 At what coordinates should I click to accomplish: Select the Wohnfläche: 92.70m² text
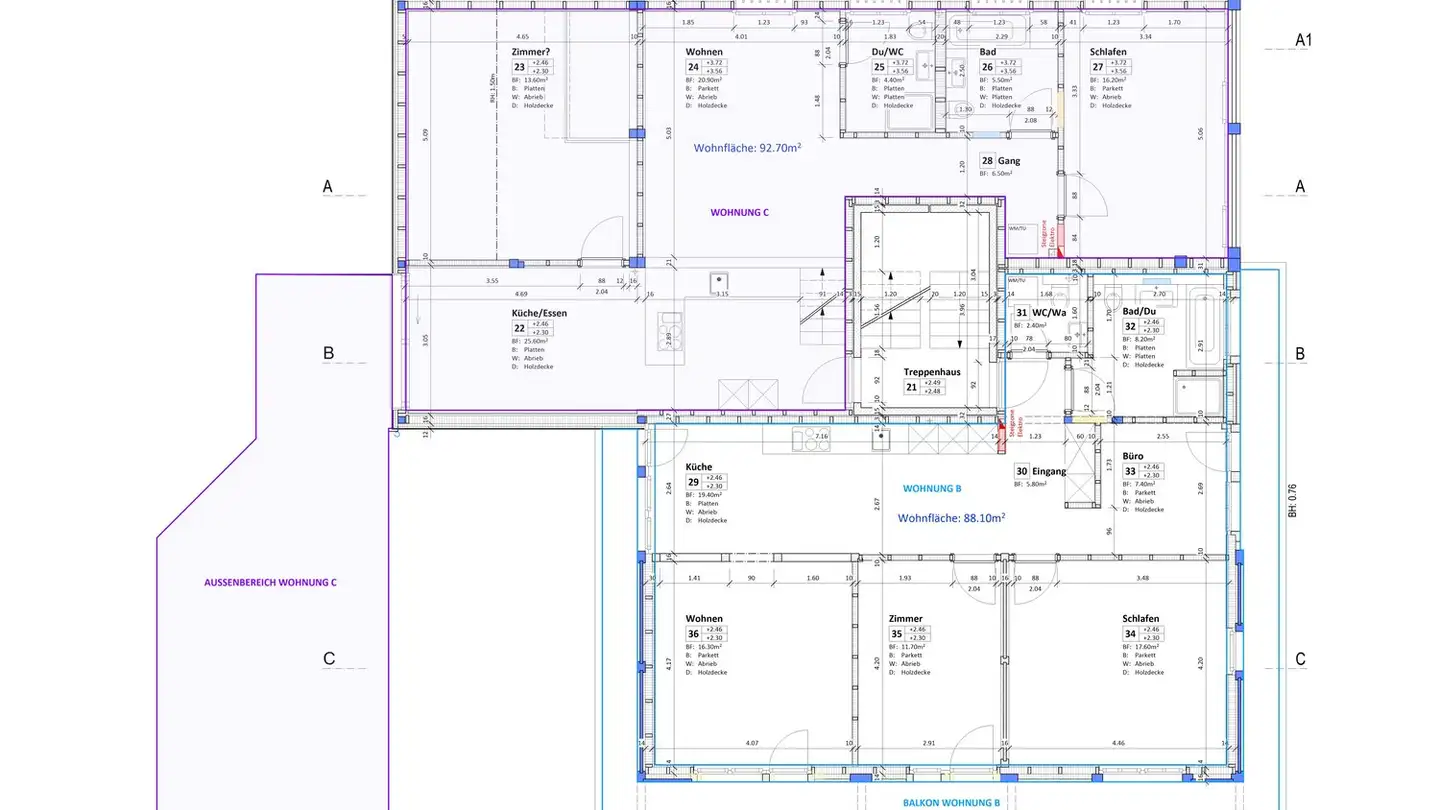(x=747, y=147)
